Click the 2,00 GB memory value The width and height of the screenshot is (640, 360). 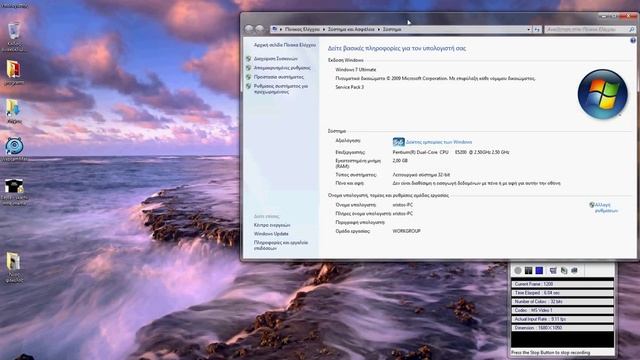click(x=400, y=161)
